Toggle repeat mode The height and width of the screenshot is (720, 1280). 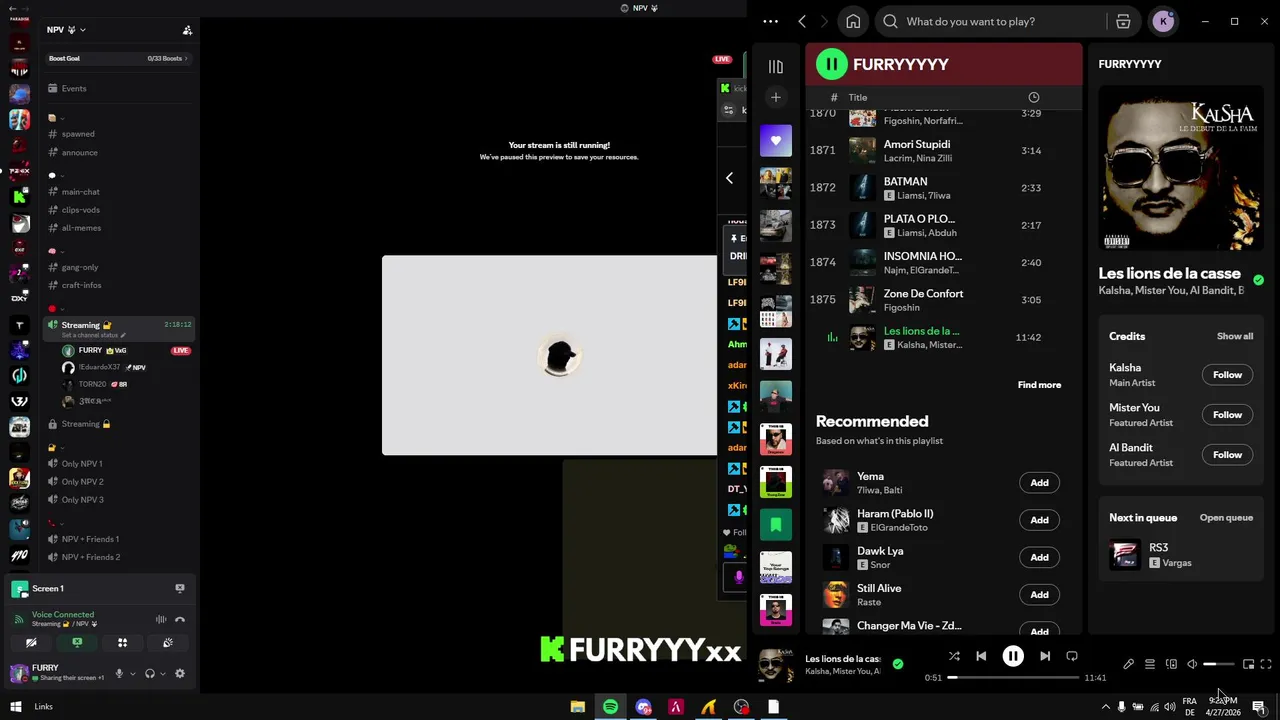pos(1072,656)
